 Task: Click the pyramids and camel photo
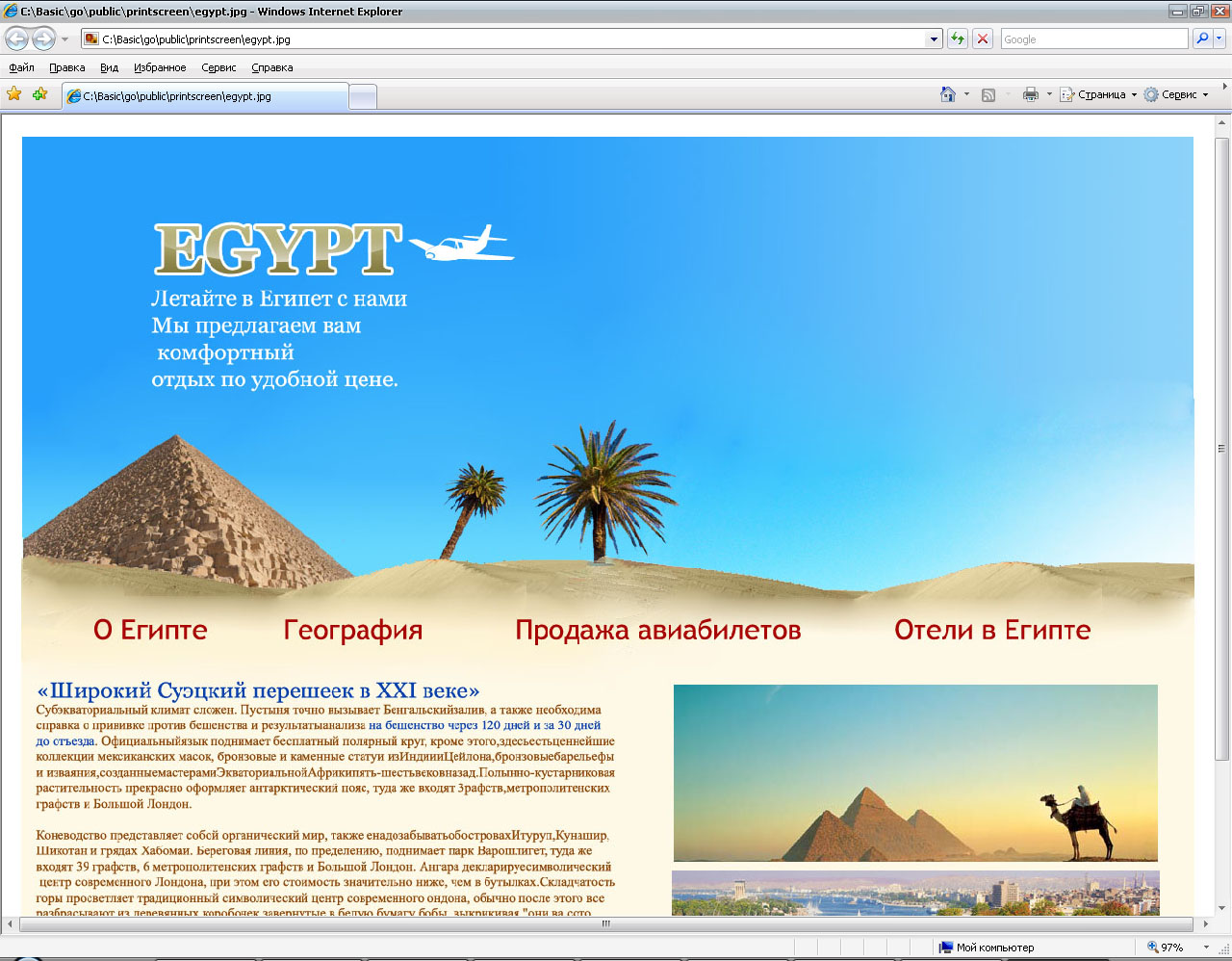915,772
